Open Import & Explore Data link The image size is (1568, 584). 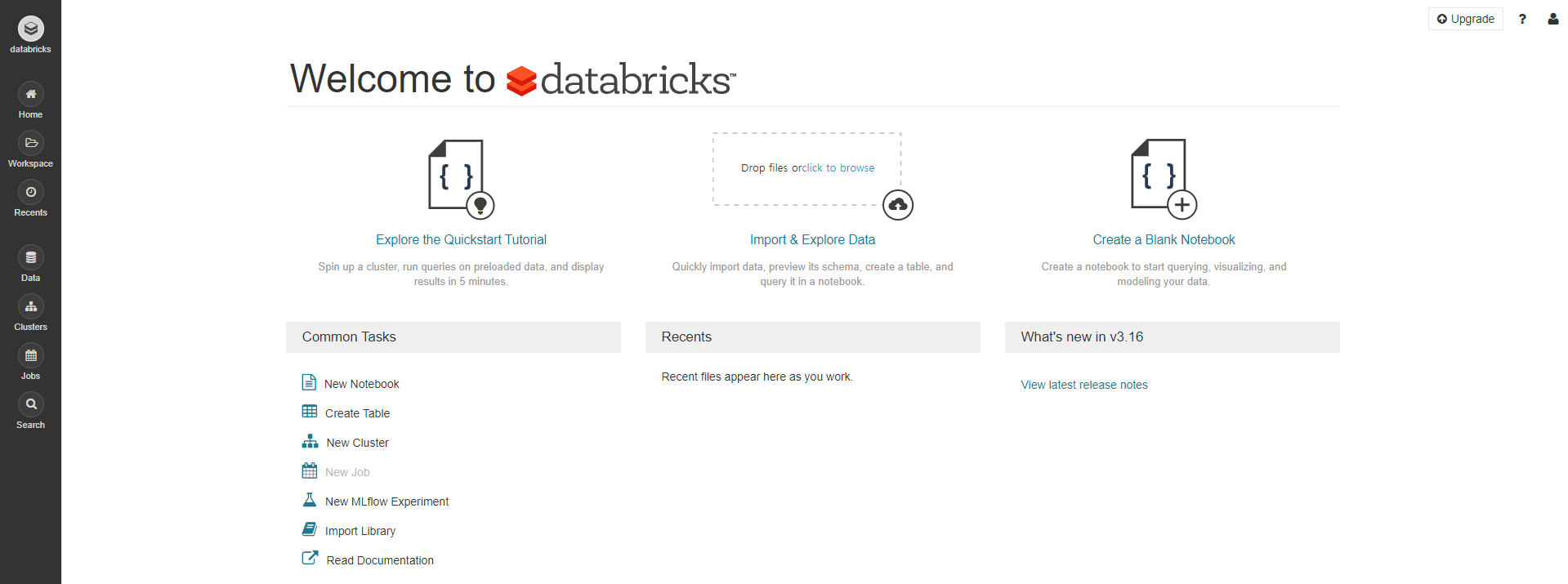(812, 239)
